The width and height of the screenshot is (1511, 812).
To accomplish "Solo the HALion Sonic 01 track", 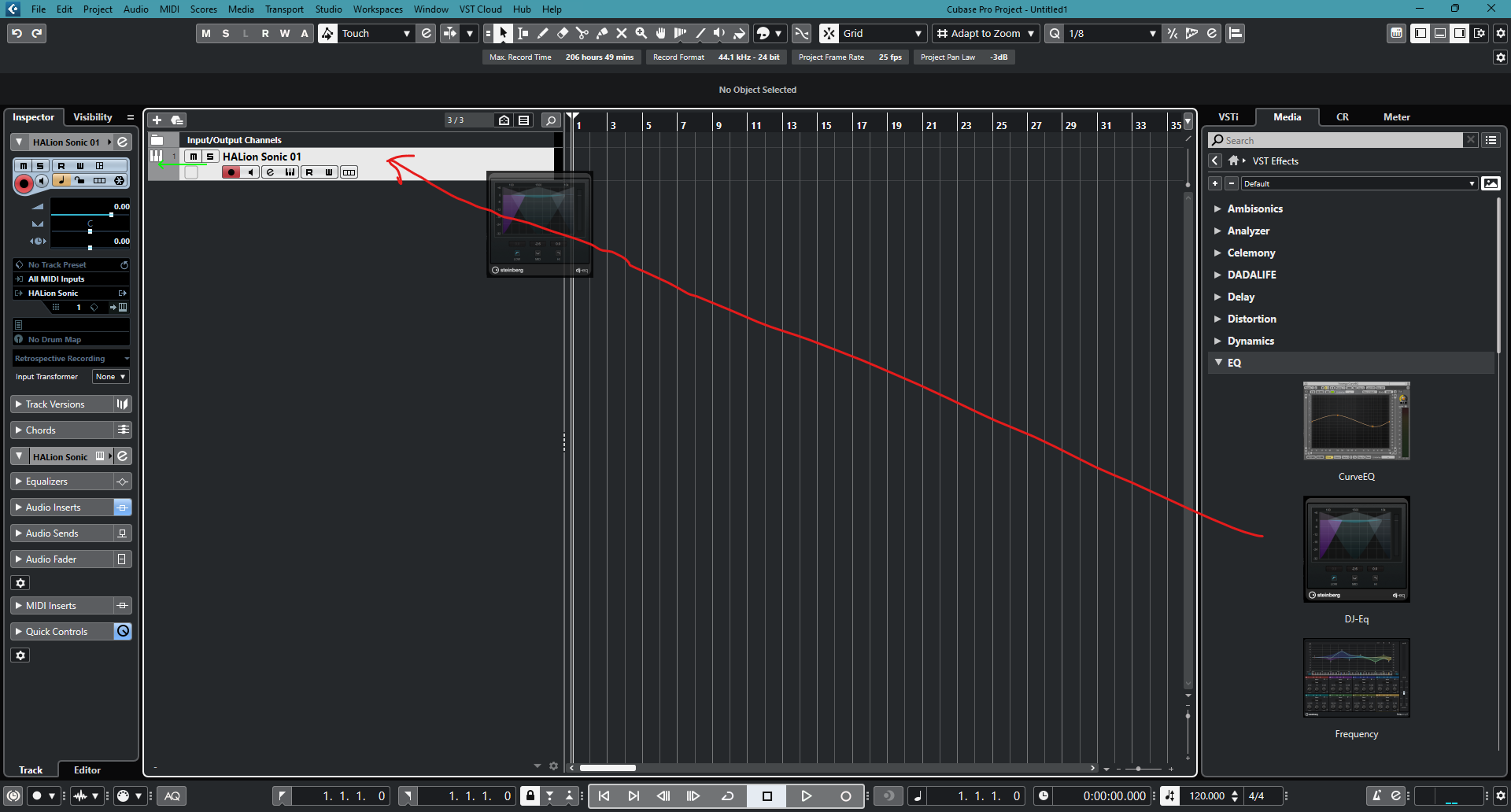I will (x=210, y=157).
